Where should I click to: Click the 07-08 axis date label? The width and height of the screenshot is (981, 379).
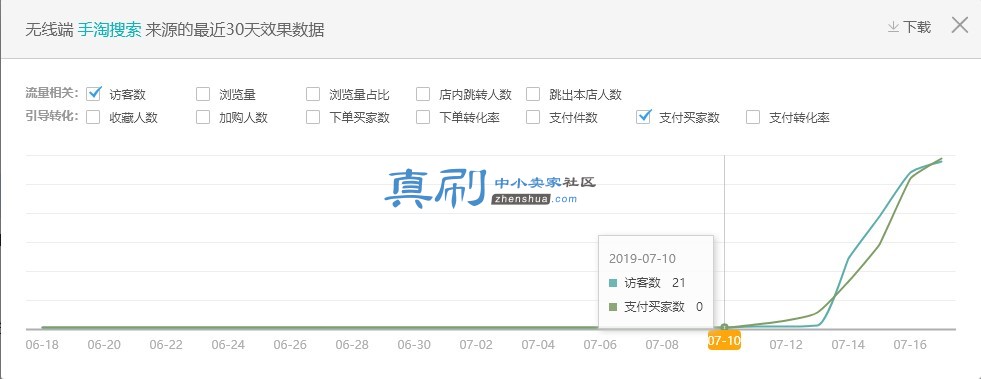(x=662, y=345)
